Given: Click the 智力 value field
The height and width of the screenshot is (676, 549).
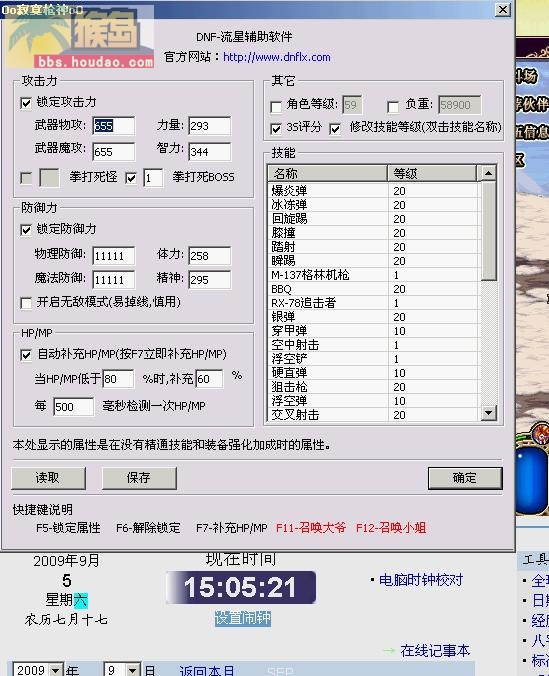Looking at the screenshot, I should point(210,152).
